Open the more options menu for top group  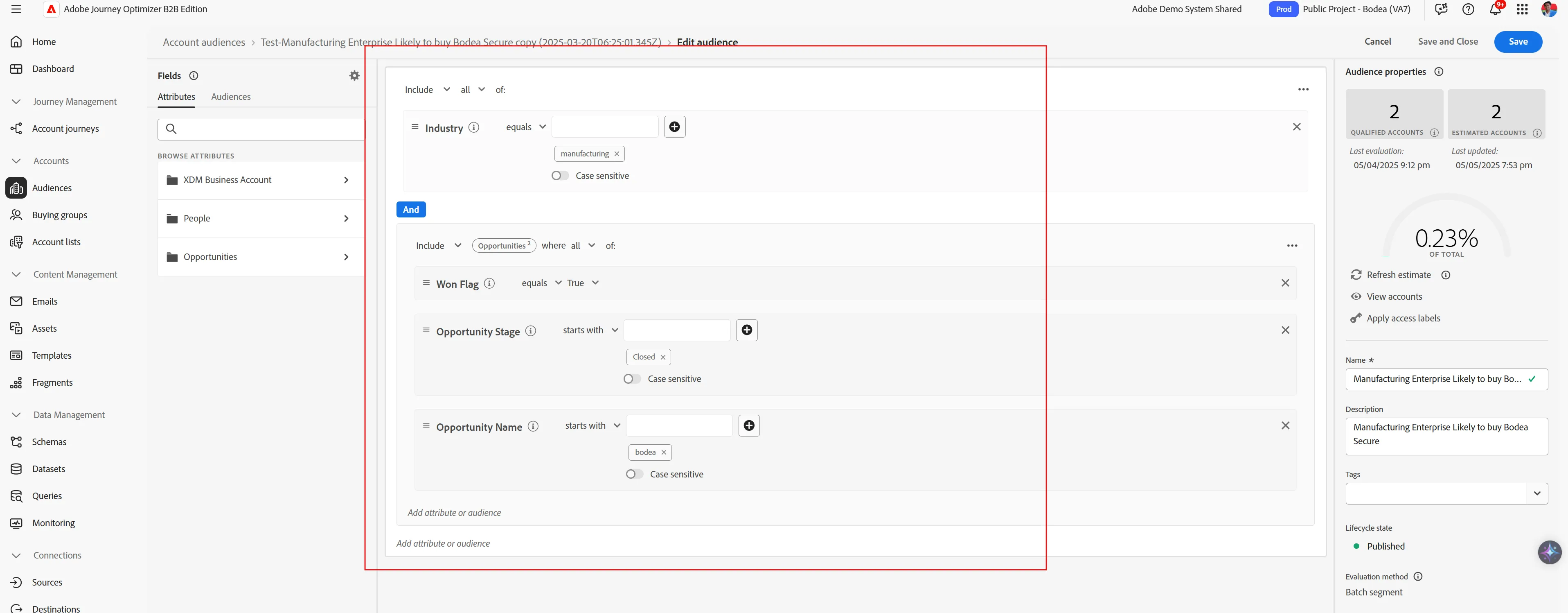pos(1303,90)
